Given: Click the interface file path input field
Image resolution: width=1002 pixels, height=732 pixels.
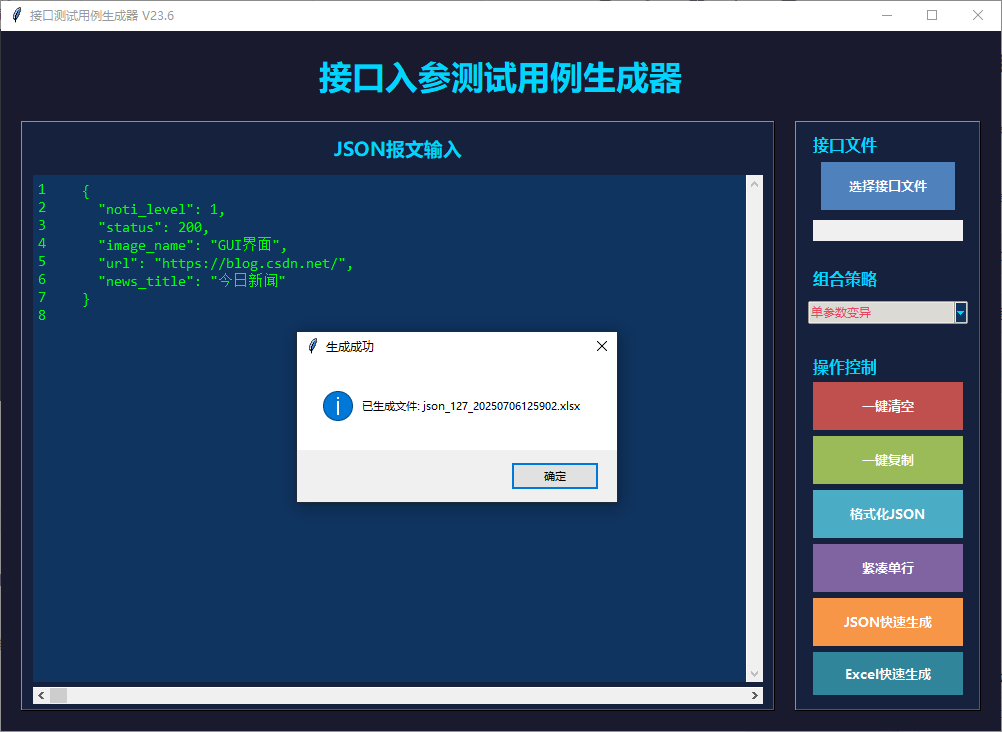Looking at the screenshot, I should [887, 230].
